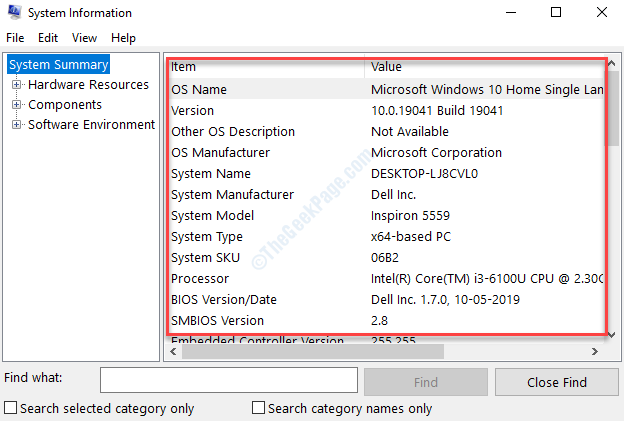Open the View menu

[x=84, y=38]
